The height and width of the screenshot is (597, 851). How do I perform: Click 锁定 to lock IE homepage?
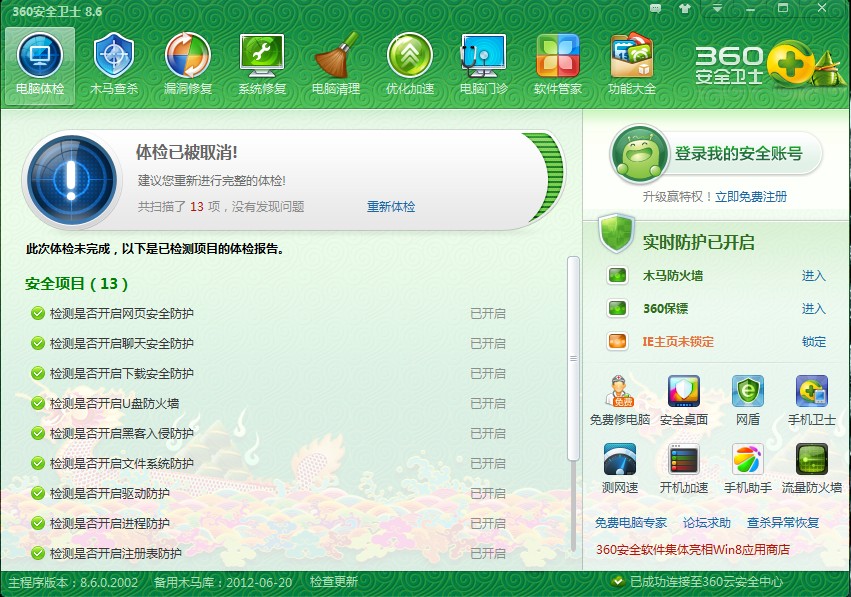tap(814, 342)
